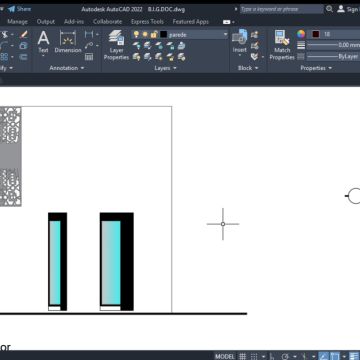360x360 pixels.
Task: Open the Text tool dropdown arrow
Action: click(x=43, y=56)
